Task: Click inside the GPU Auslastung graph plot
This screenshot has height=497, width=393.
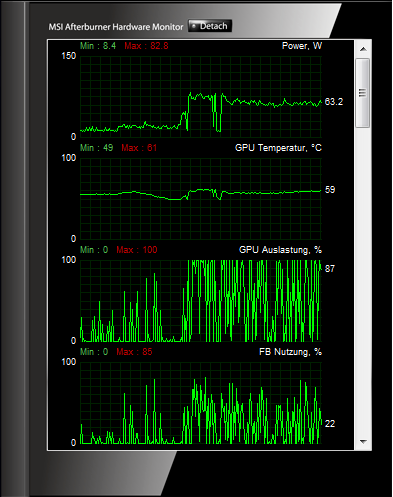Action: (x=201, y=301)
